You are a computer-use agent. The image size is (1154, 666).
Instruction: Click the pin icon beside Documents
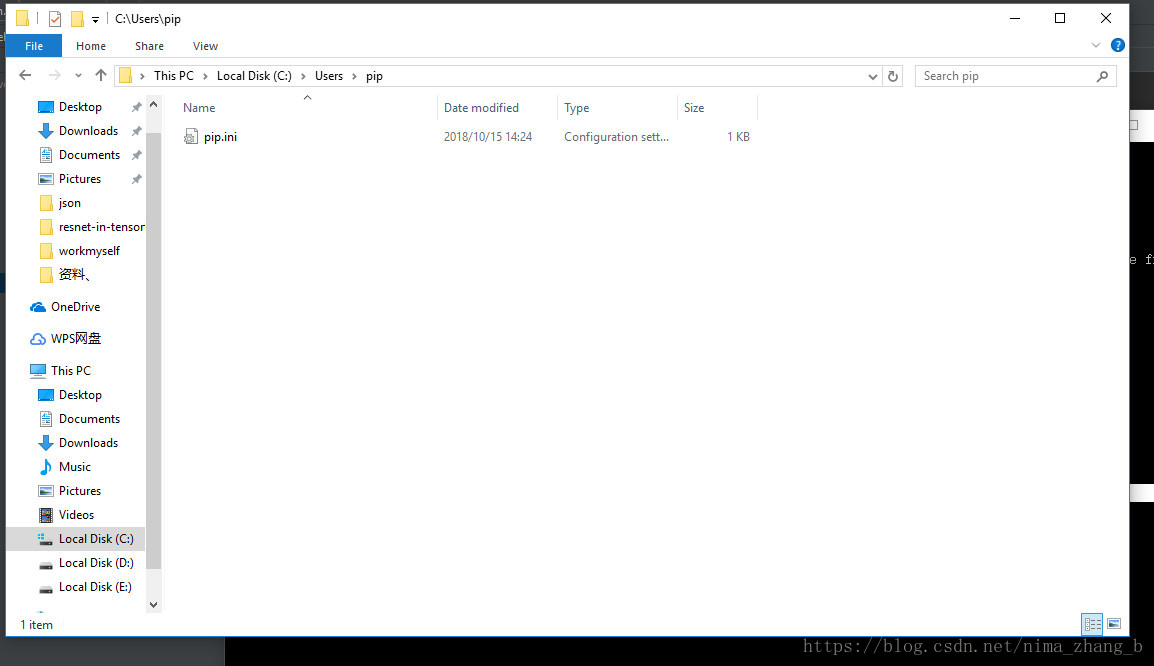click(x=136, y=155)
